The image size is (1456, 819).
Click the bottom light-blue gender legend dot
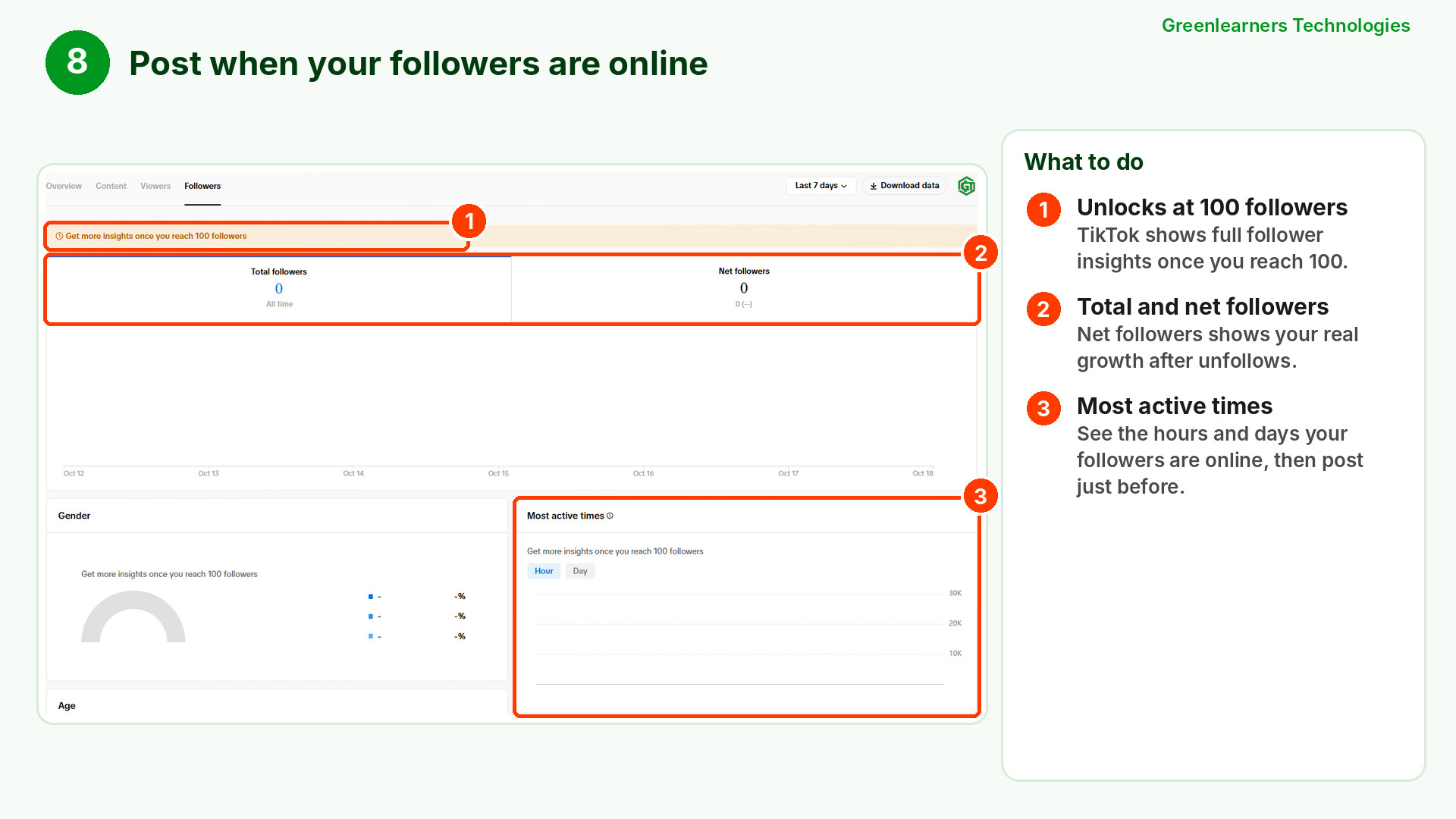(x=370, y=636)
